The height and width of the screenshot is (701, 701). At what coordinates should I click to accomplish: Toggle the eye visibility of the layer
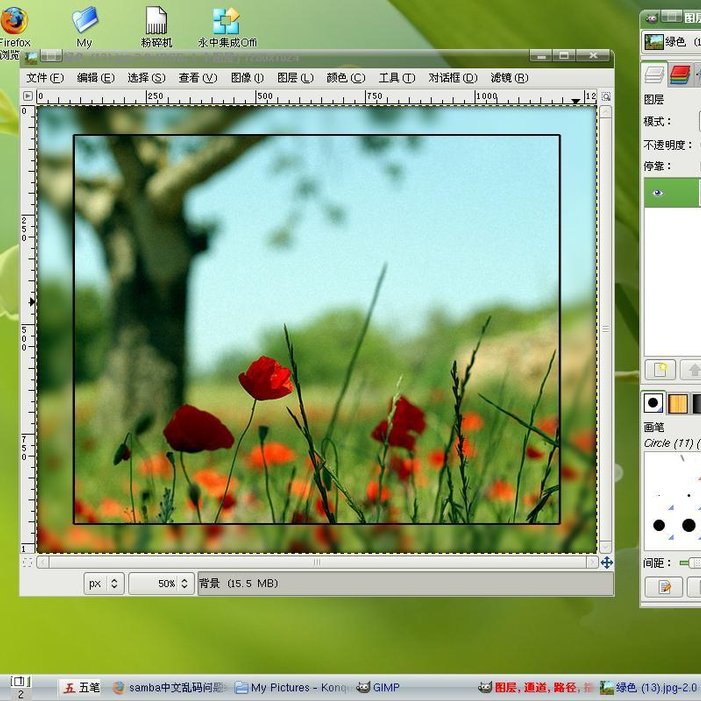(658, 192)
